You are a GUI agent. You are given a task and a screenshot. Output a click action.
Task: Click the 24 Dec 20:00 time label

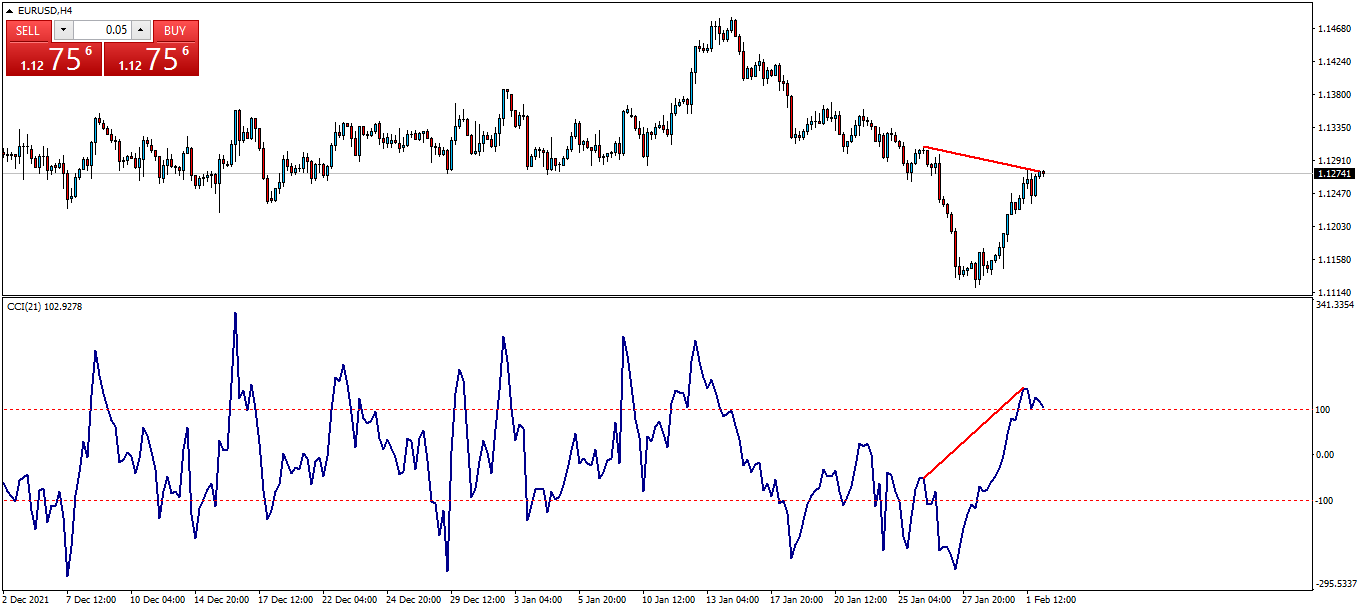pos(414,600)
